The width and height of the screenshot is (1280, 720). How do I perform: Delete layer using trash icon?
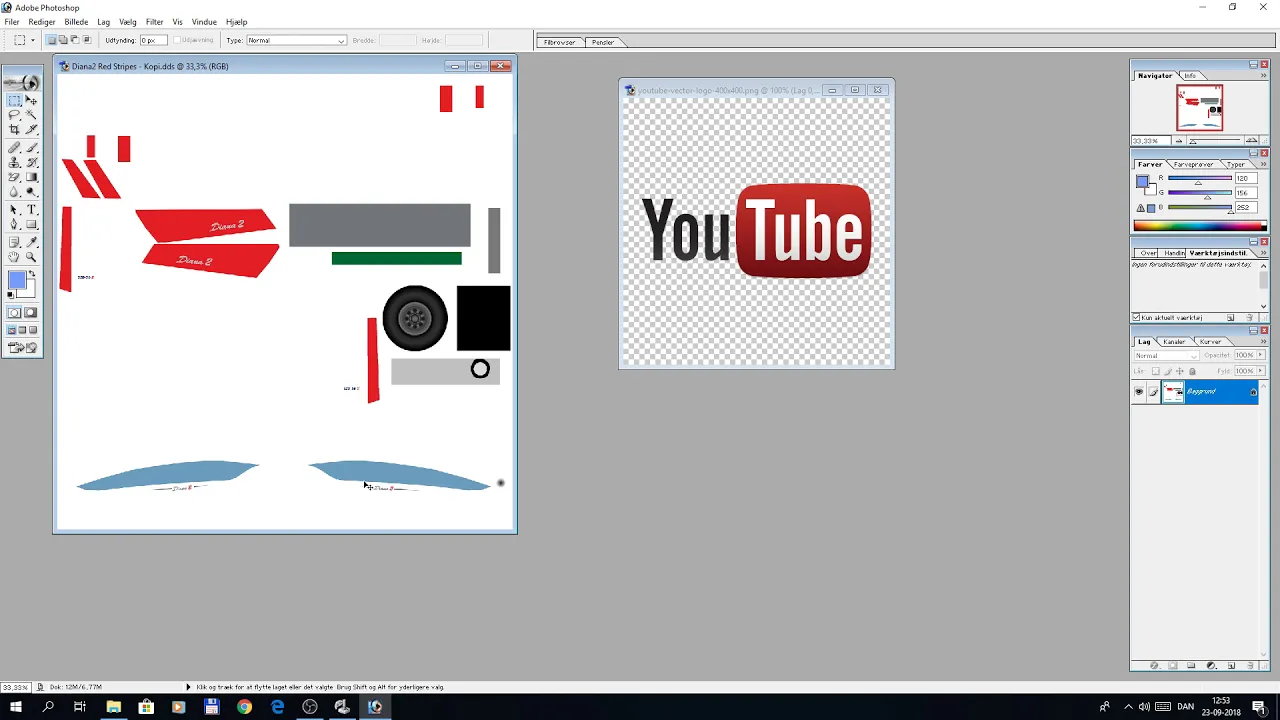pyautogui.click(x=1250, y=665)
